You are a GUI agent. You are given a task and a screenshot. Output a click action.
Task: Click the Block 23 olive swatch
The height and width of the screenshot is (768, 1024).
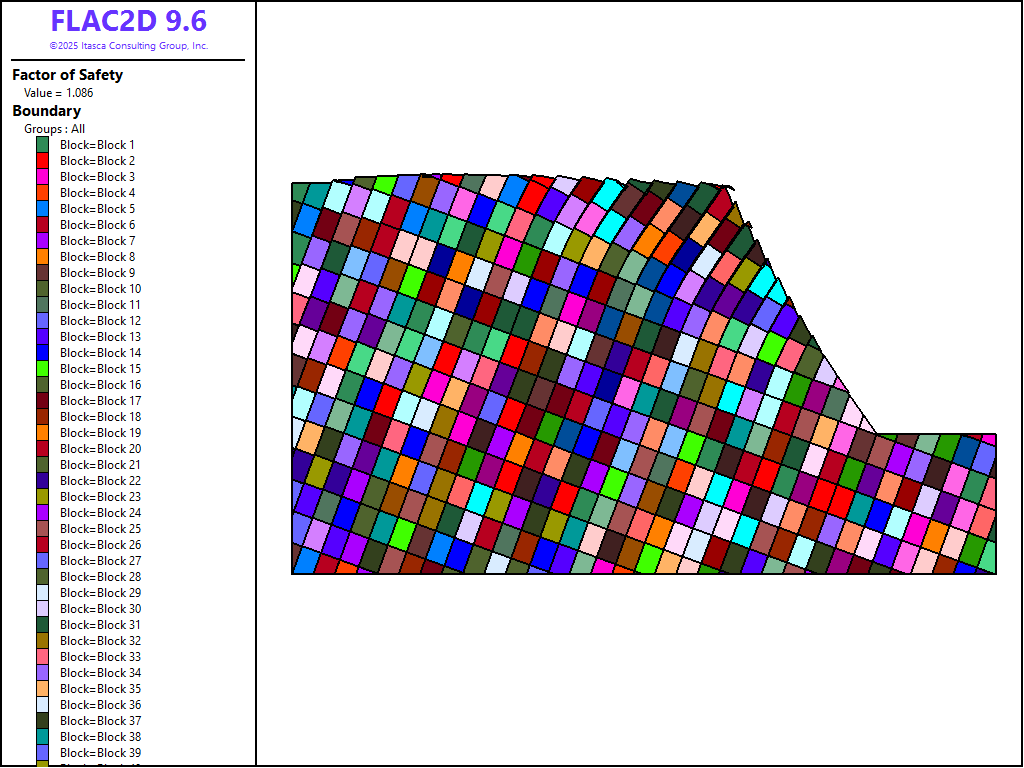click(43, 497)
